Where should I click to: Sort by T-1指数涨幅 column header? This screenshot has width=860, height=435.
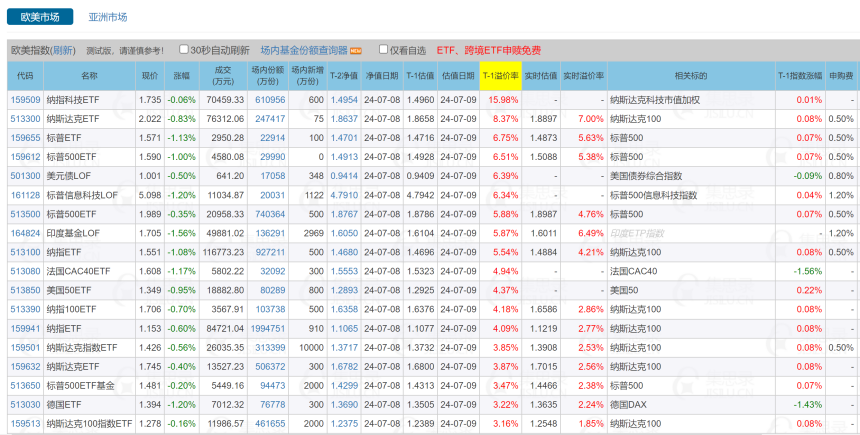(x=799, y=75)
